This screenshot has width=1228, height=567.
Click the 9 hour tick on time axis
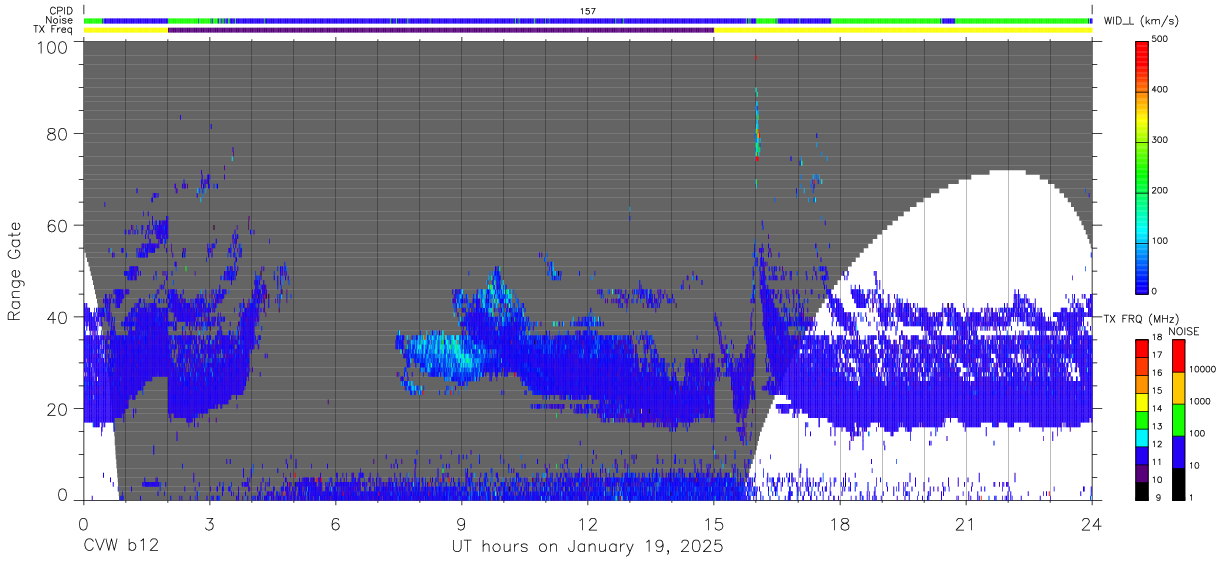coord(461,523)
